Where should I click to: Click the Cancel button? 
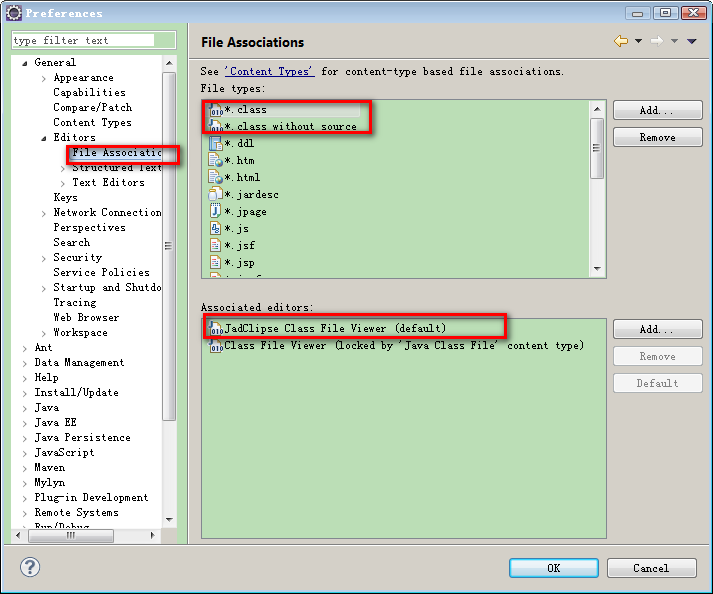click(651, 568)
